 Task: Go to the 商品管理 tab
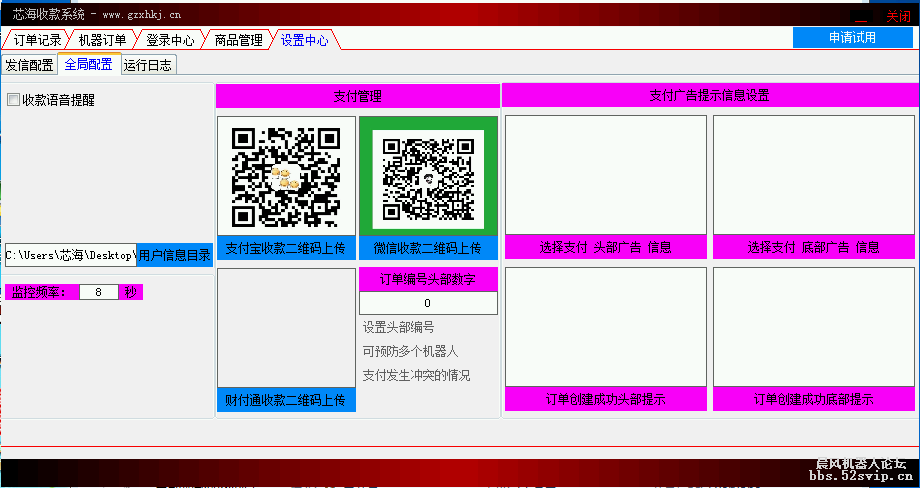238,40
